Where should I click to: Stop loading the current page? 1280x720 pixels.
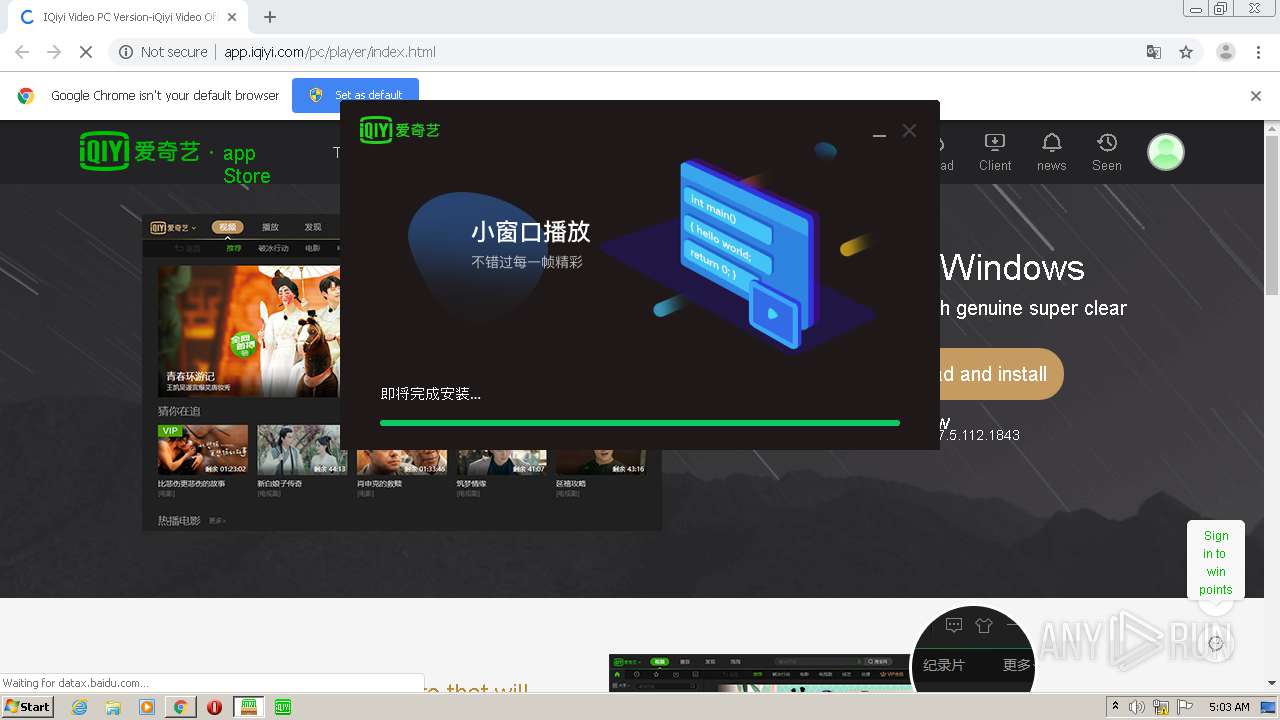point(86,52)
